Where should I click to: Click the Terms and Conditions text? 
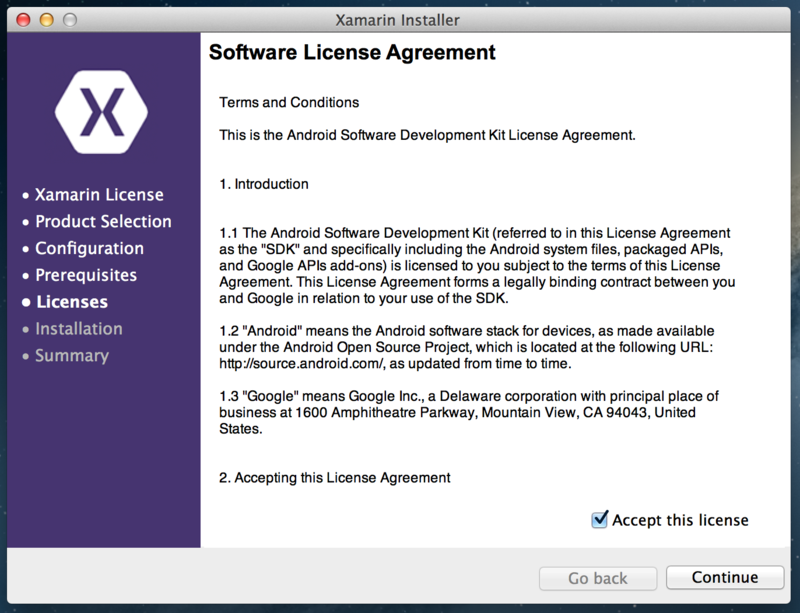289,102
